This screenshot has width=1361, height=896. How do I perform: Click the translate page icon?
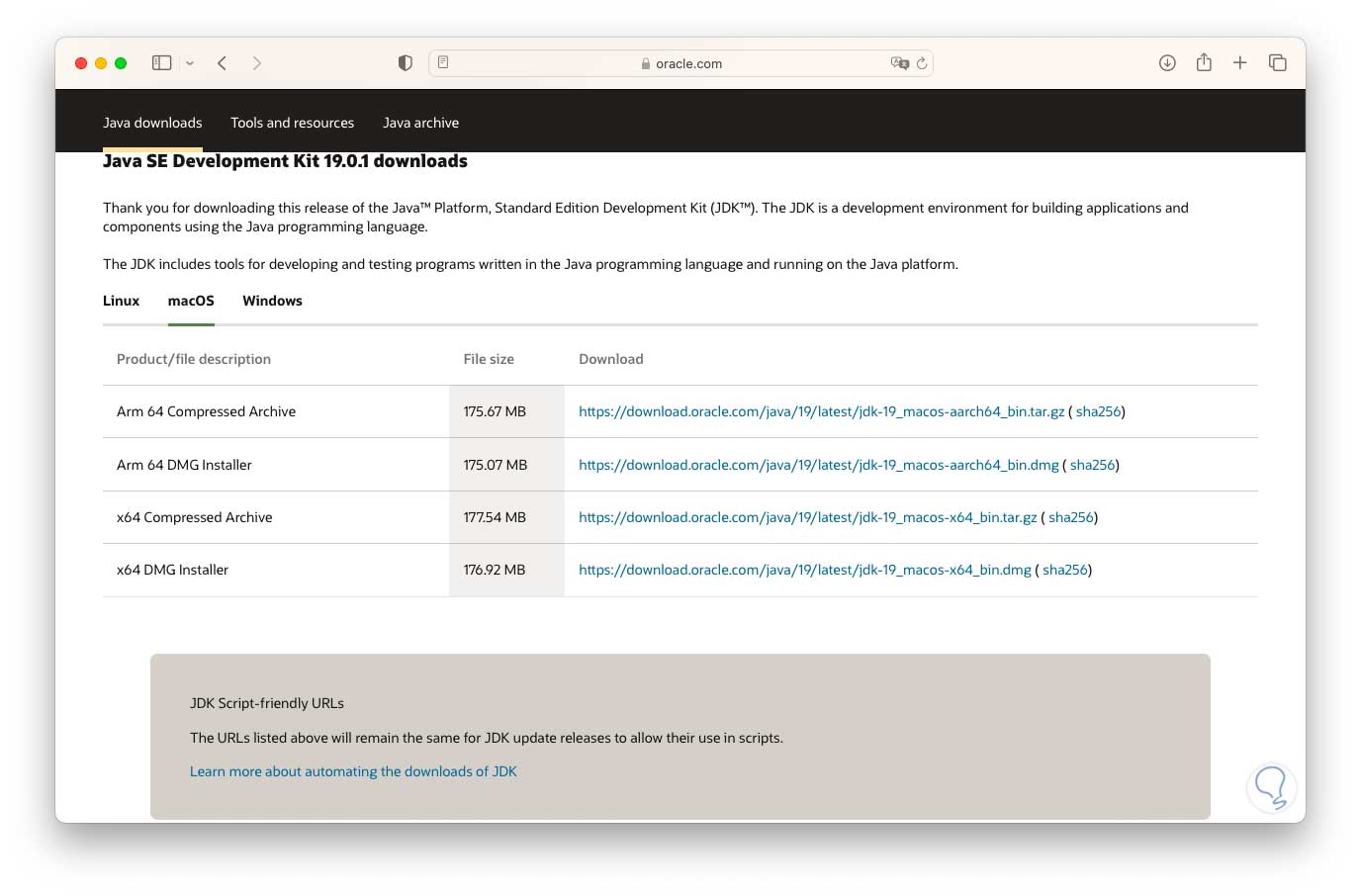899,63
